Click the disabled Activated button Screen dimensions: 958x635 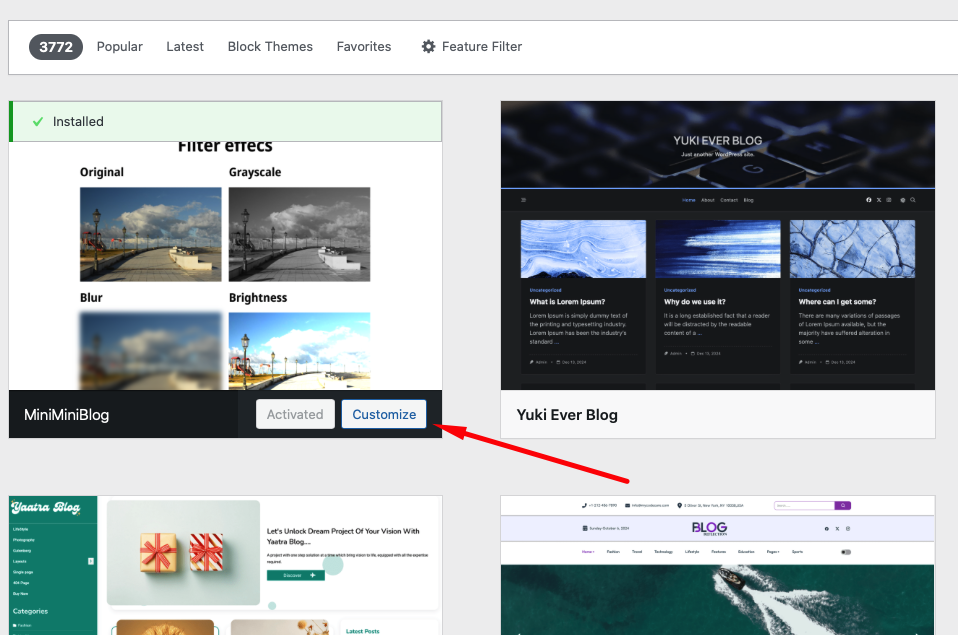(x=295, y=414)
